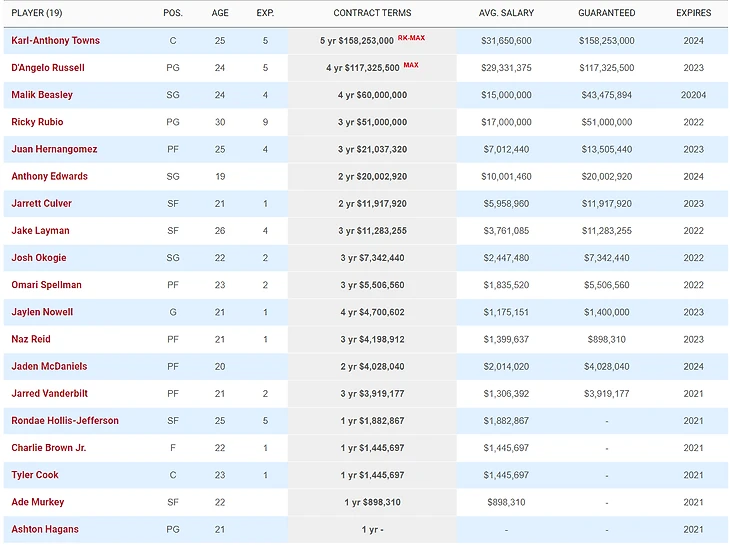Open Ashton Hagans player link
Screen dimensions: 730x545
tap(45, 529)
